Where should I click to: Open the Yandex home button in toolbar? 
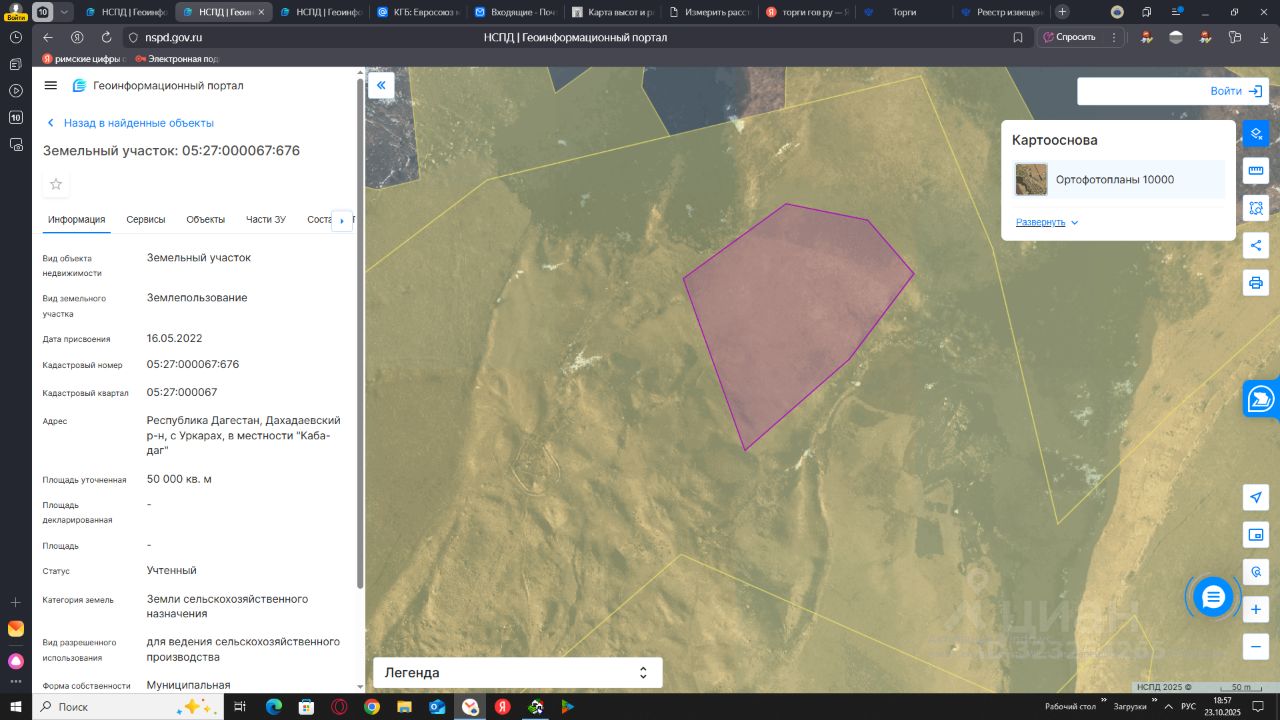tap(77, 37)
